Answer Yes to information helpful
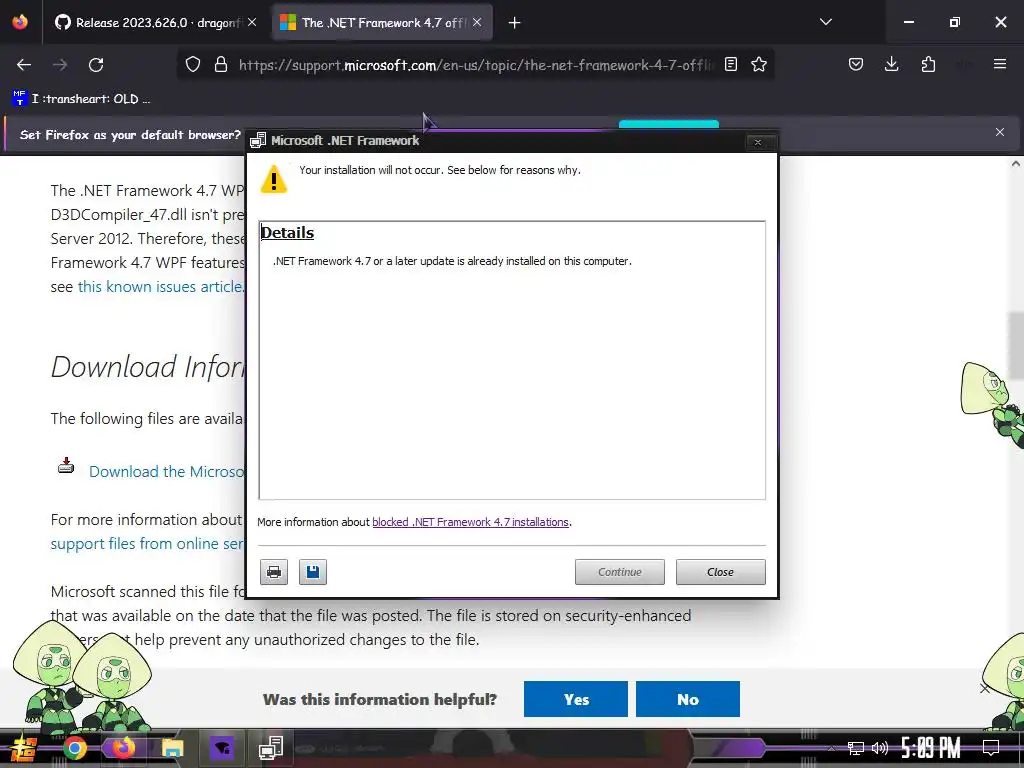 575,699
